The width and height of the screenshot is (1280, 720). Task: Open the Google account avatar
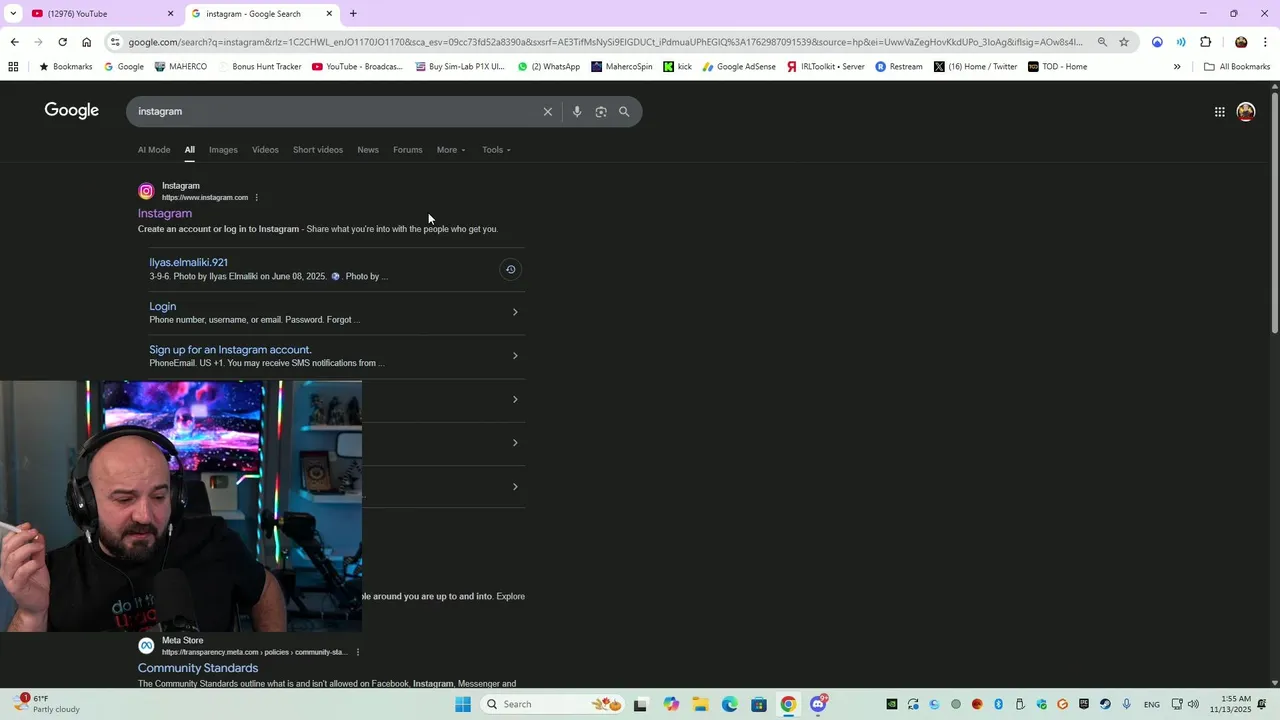1246,112
